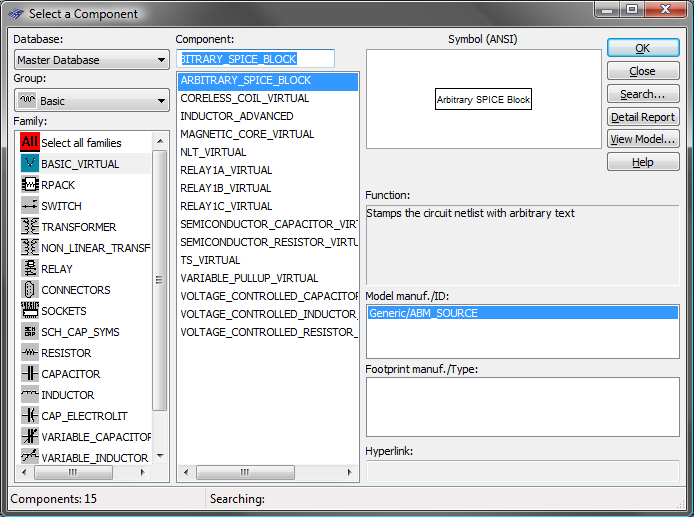Viewport: 694px width, 517px height.
Task: Open the Database dropdown
Action: click(x=91, y=60)
